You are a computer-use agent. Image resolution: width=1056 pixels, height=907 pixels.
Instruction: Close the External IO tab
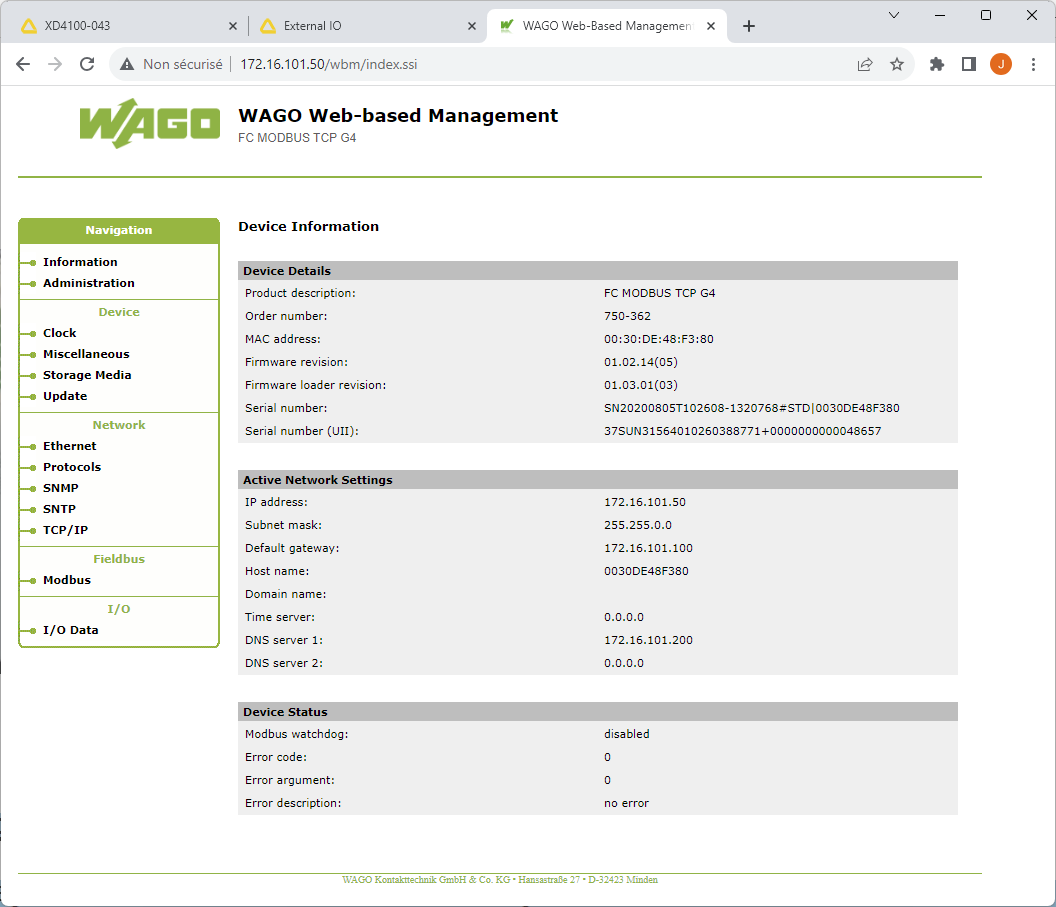[472, 26]
